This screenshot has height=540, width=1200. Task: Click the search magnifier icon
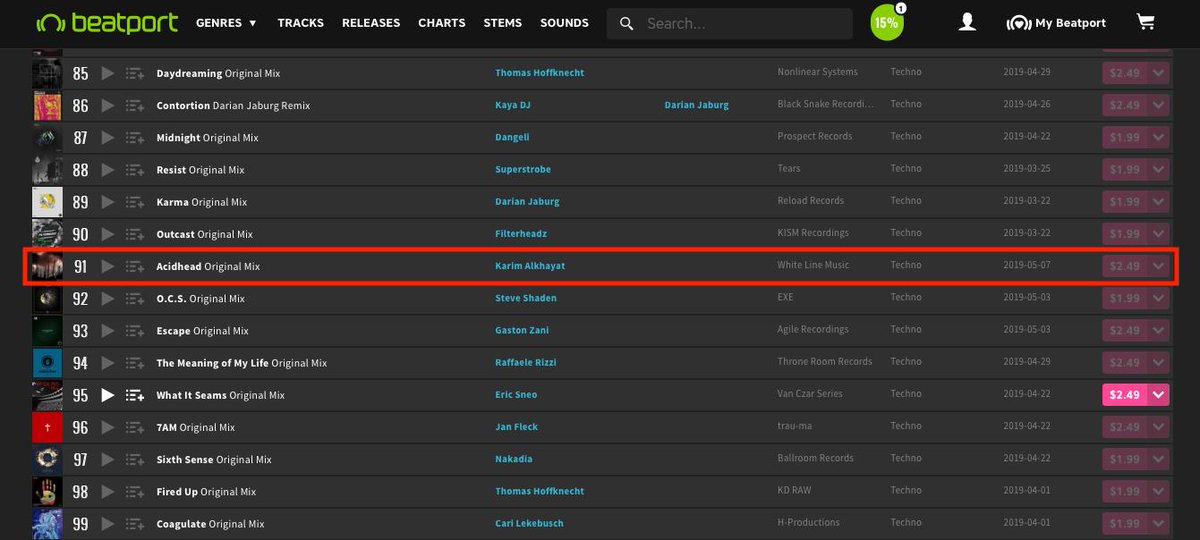coord(627,23)
